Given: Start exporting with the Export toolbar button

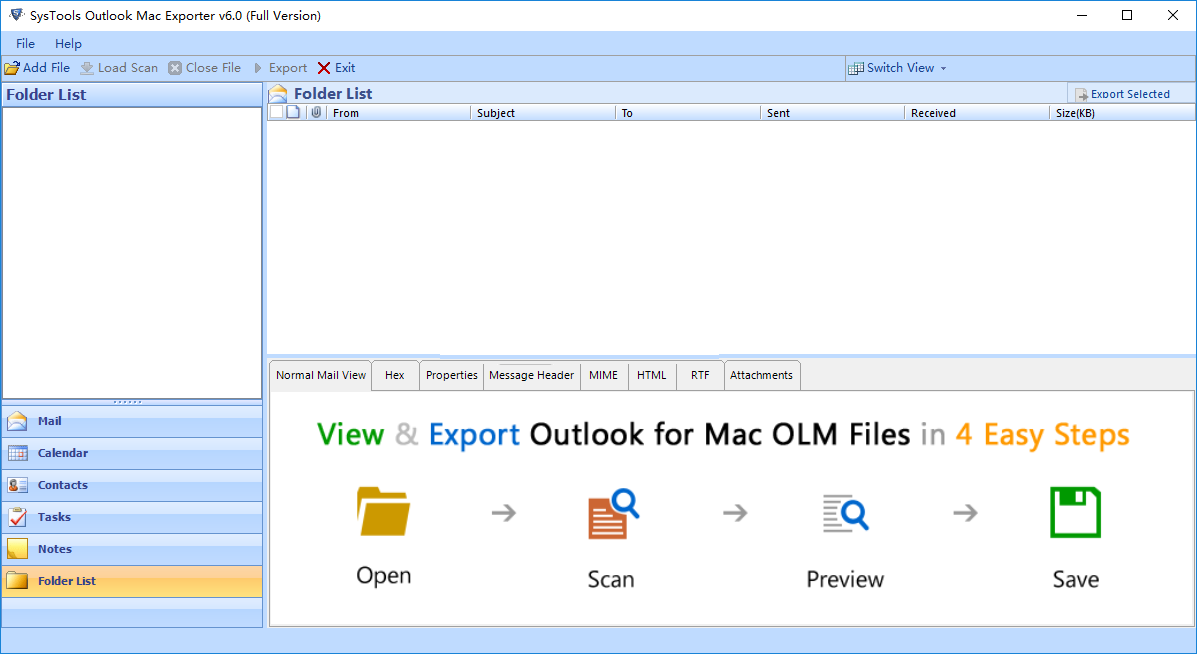Looking at the screenshot, I should [x=283, y=67].
